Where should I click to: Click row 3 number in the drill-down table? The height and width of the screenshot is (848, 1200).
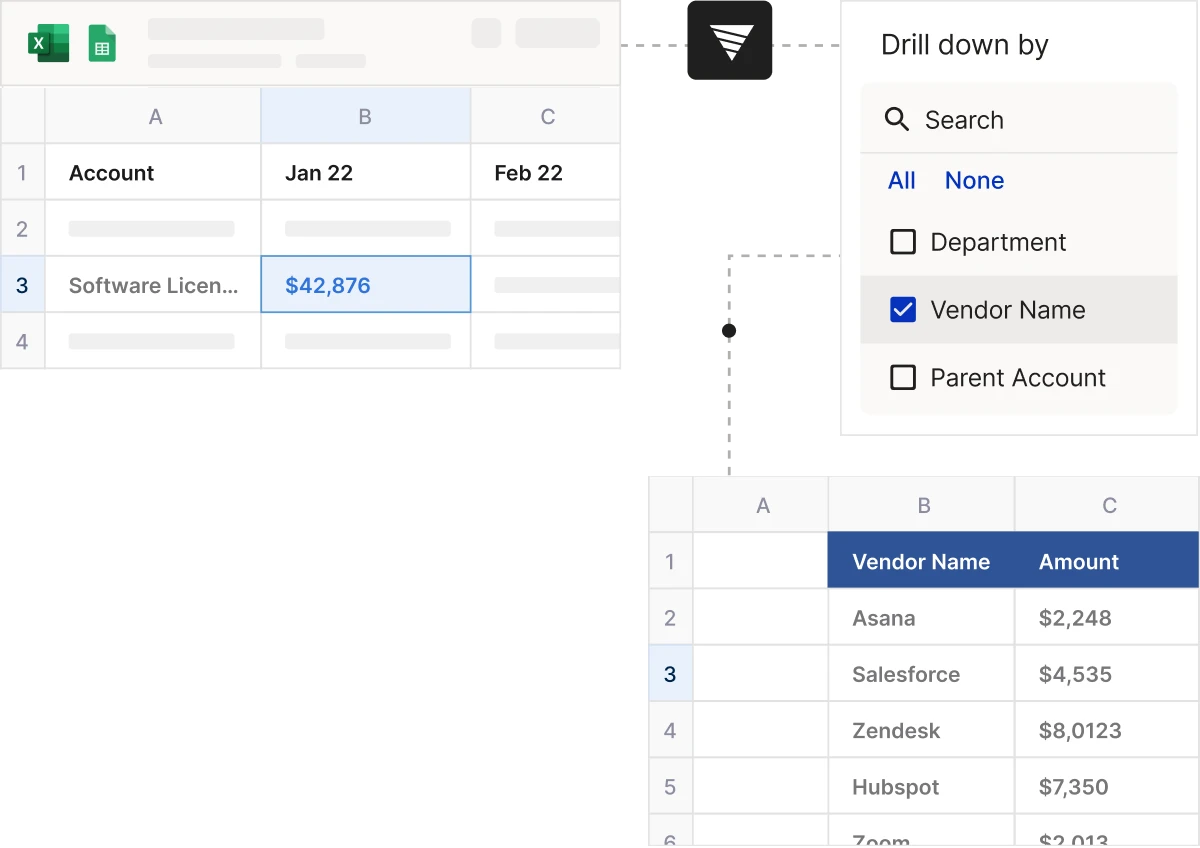[670, 673]
